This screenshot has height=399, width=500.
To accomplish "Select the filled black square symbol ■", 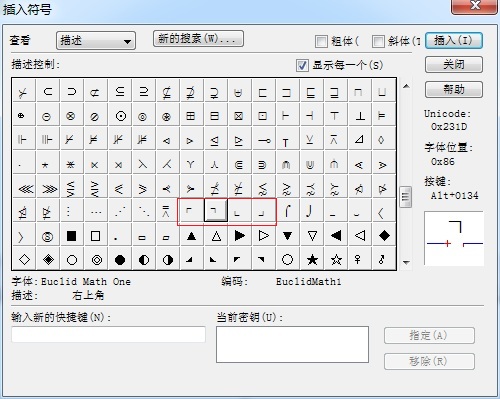I will point(71,236).
